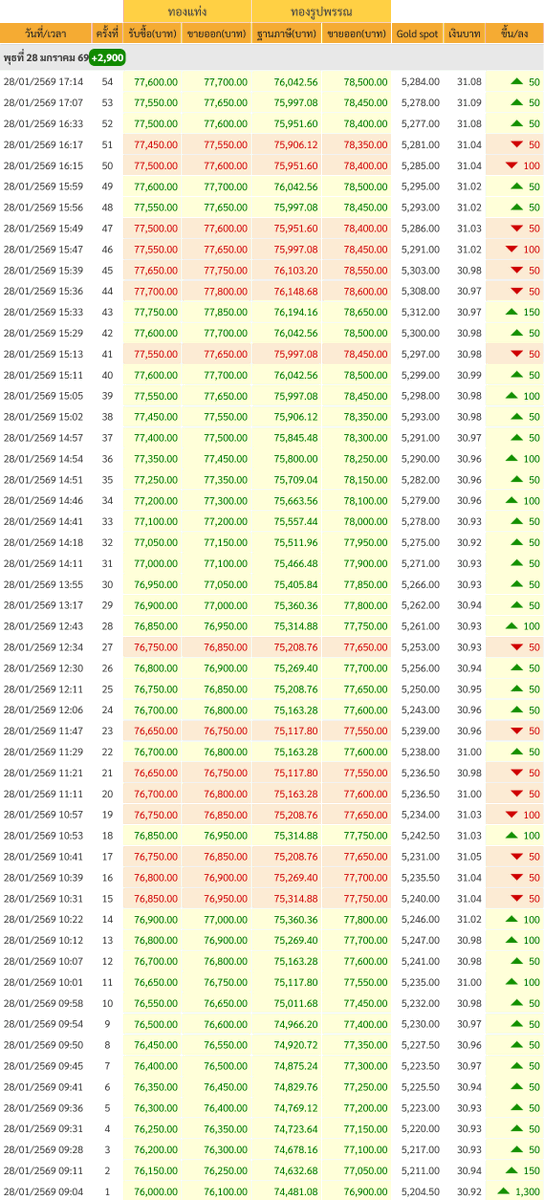Click the ขายออก(บาท) header under ทองรูปพรรณ

coord(357,33)
